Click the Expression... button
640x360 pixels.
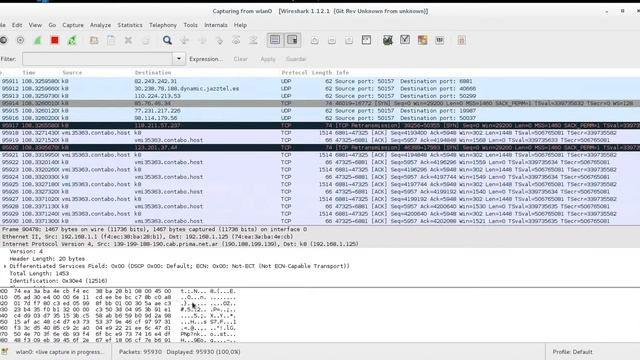tap(206, 59)
